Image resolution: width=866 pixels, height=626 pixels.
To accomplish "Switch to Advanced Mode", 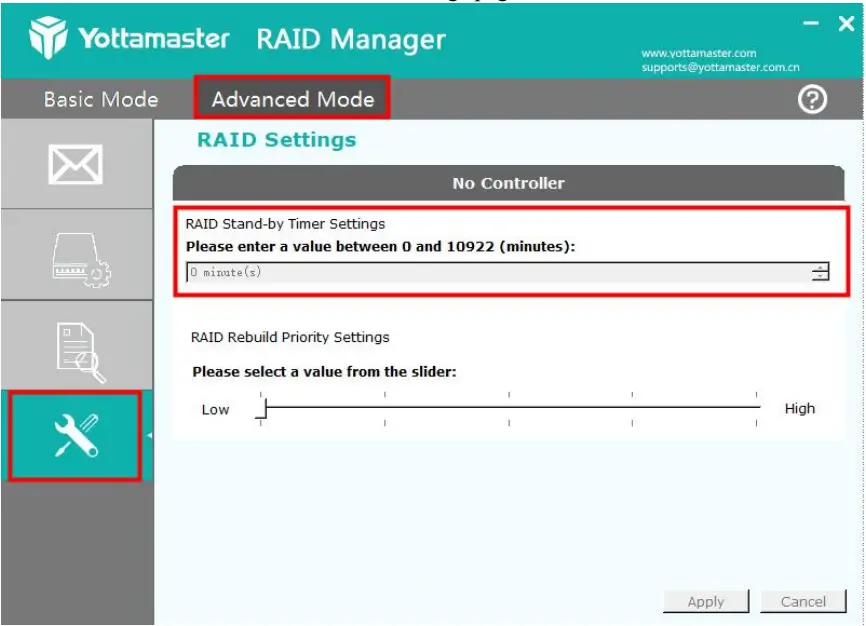I will click(293, 99).
